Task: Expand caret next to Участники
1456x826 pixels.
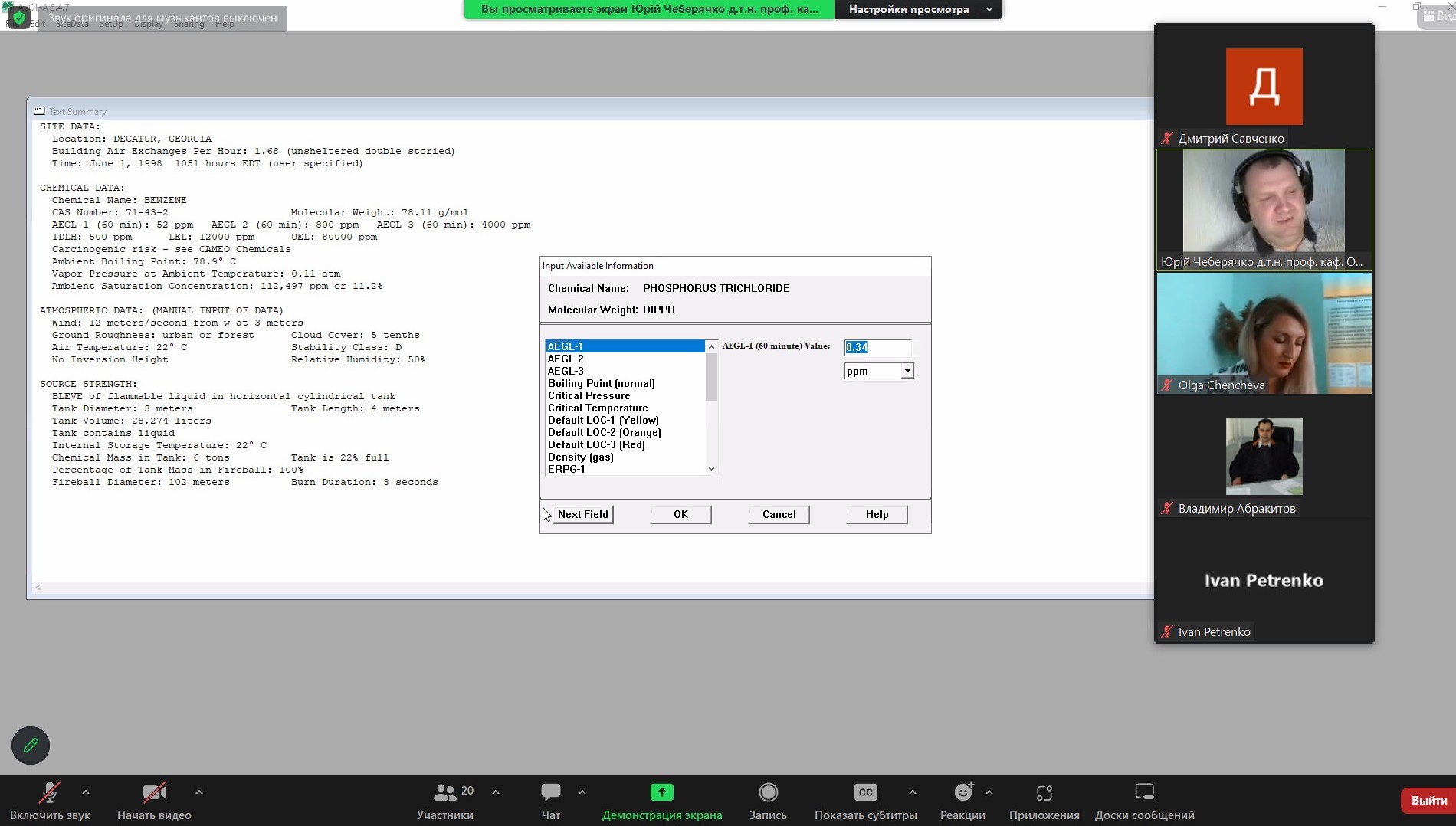Action: coord(496,792)
